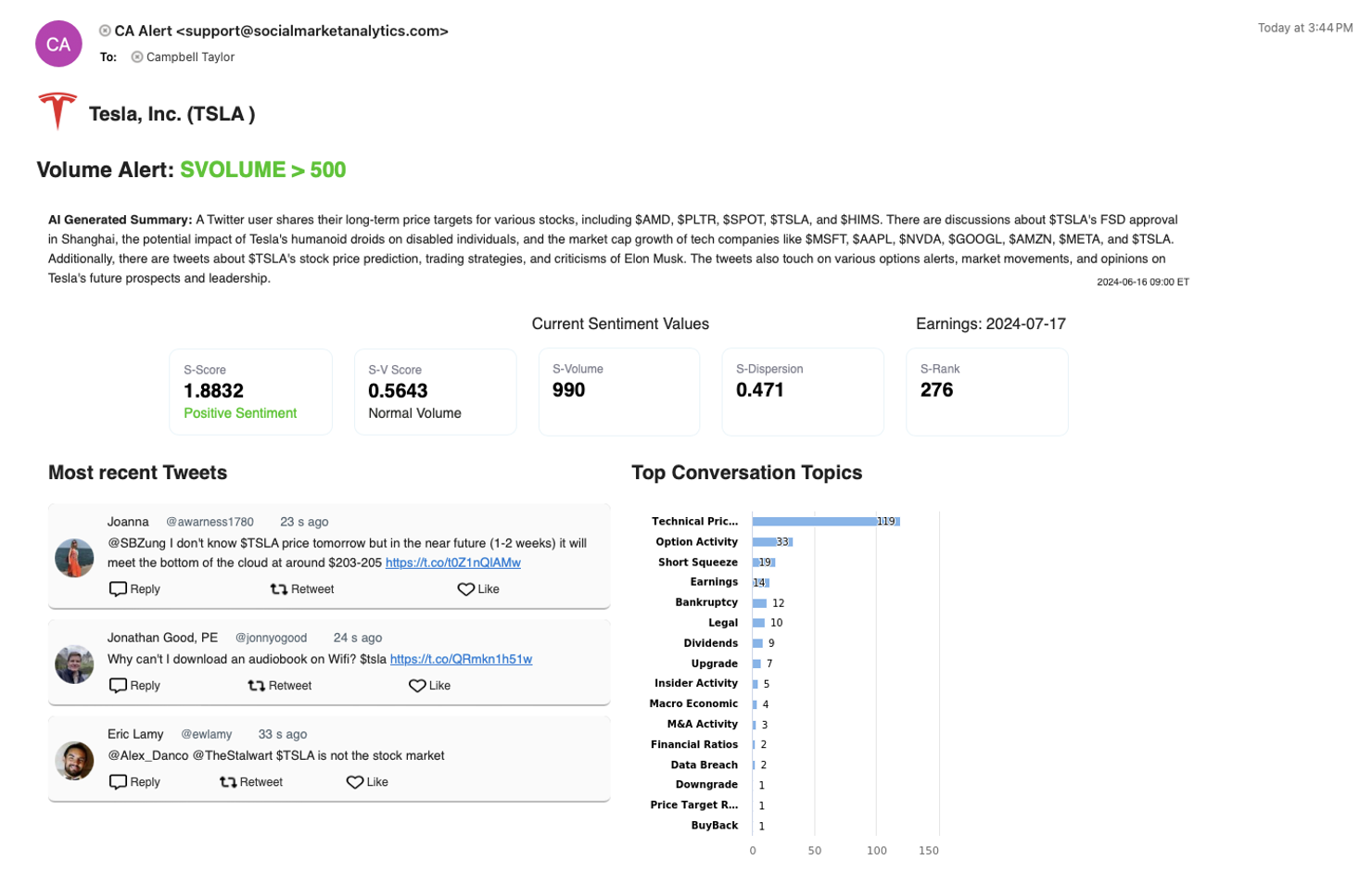
Task: Click the purple CA sender avatar
Action: (58, 44)
